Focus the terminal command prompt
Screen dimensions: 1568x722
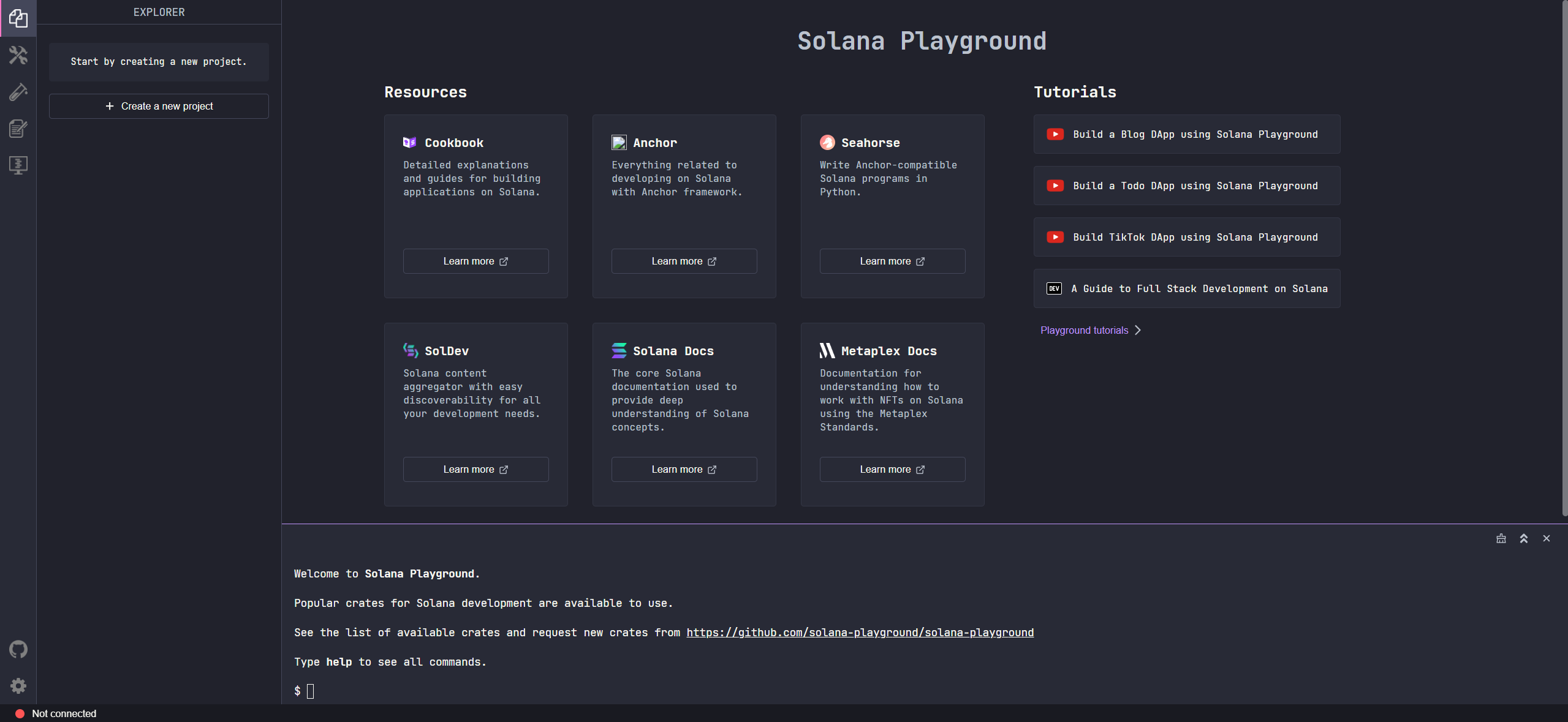310,691
